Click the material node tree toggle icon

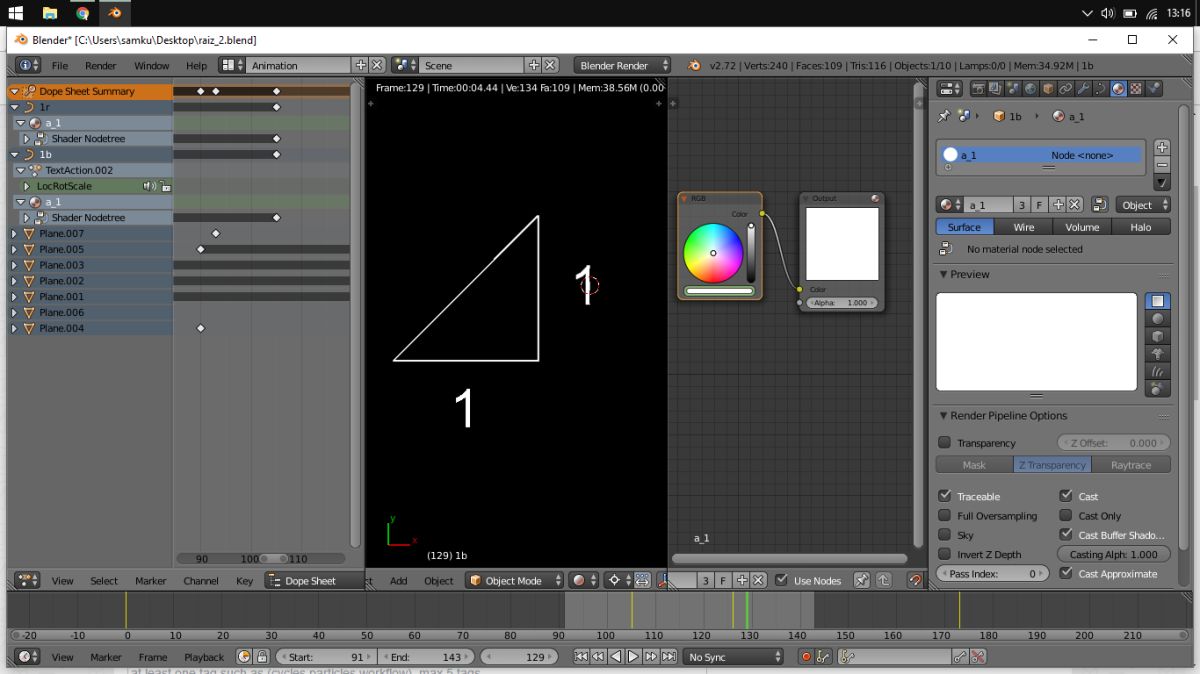click(1098, 205)
